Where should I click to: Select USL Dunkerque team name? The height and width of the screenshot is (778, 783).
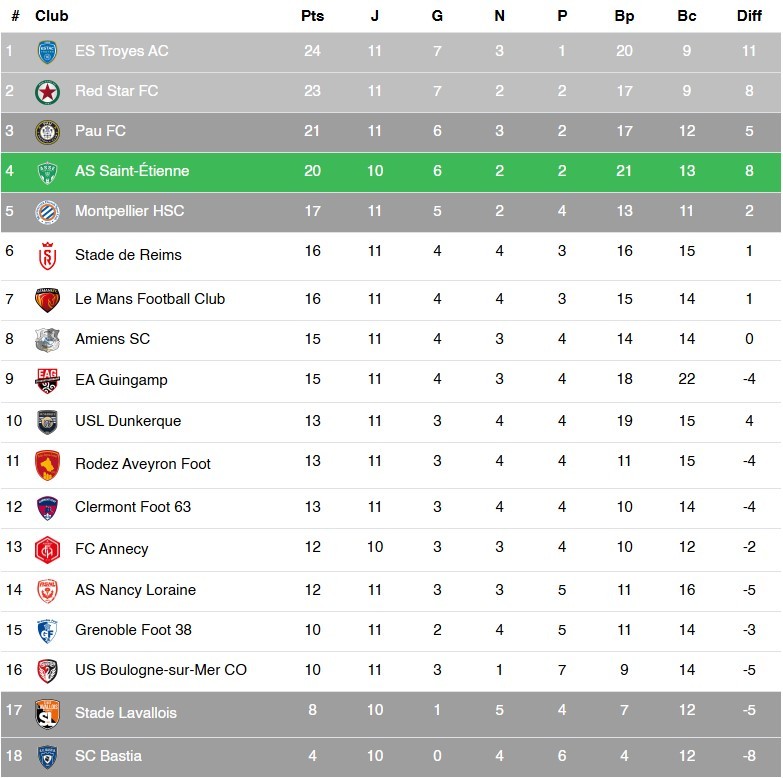(x=128, y=421)
